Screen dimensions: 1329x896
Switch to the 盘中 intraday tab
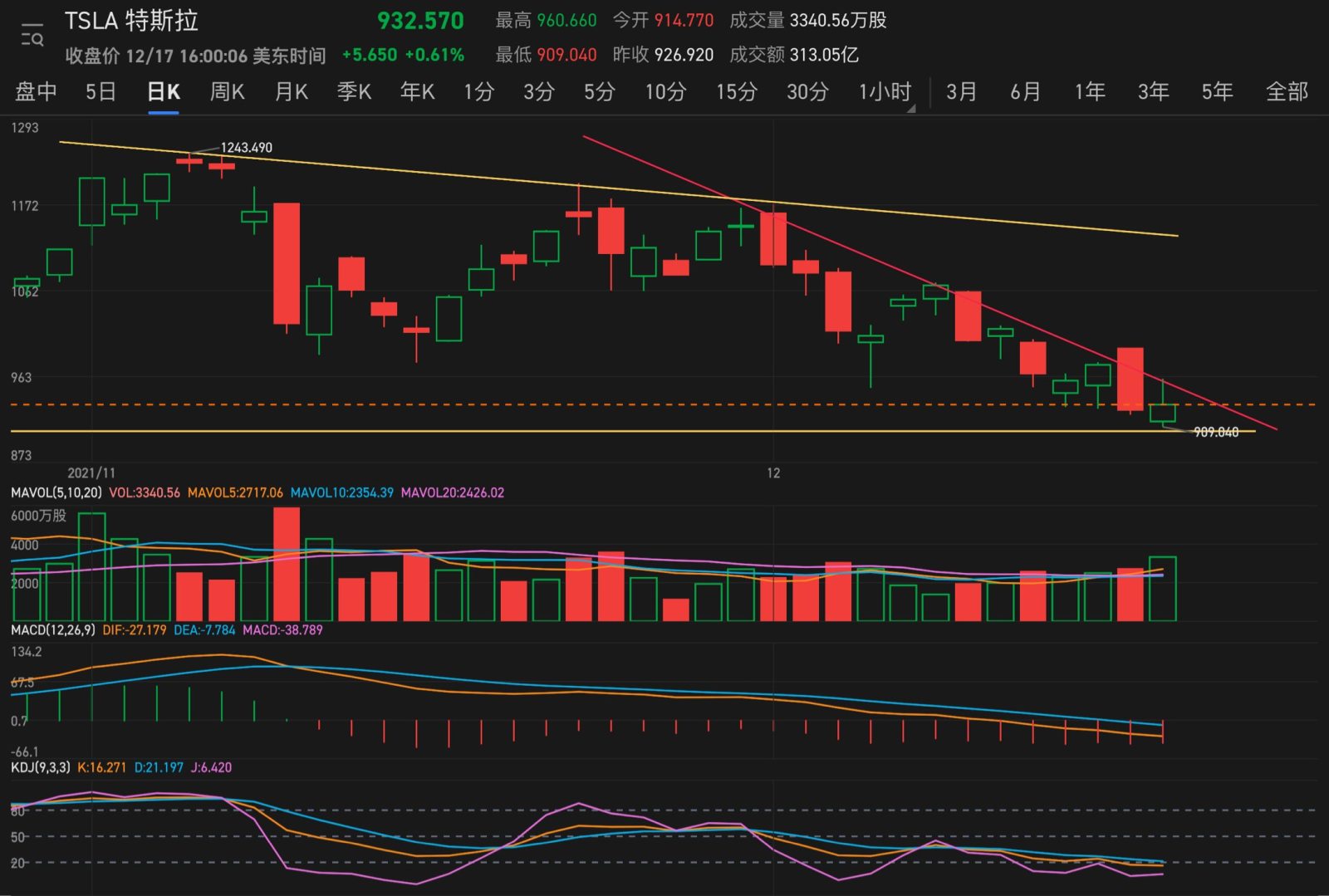36,91
